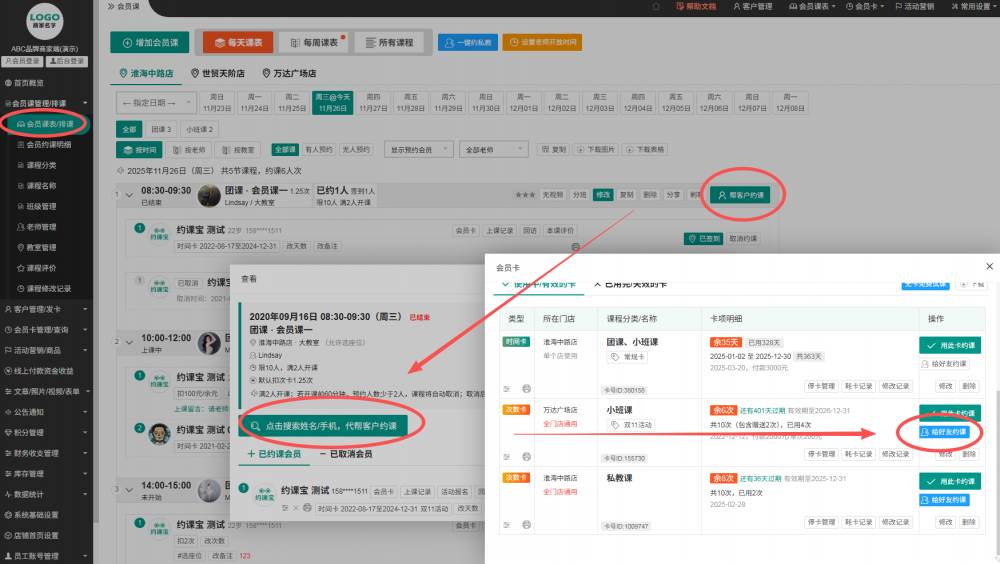This screenshot has height=564, width=1000.
Task: Click the 增加会员课 button
Action: point(151,43)
